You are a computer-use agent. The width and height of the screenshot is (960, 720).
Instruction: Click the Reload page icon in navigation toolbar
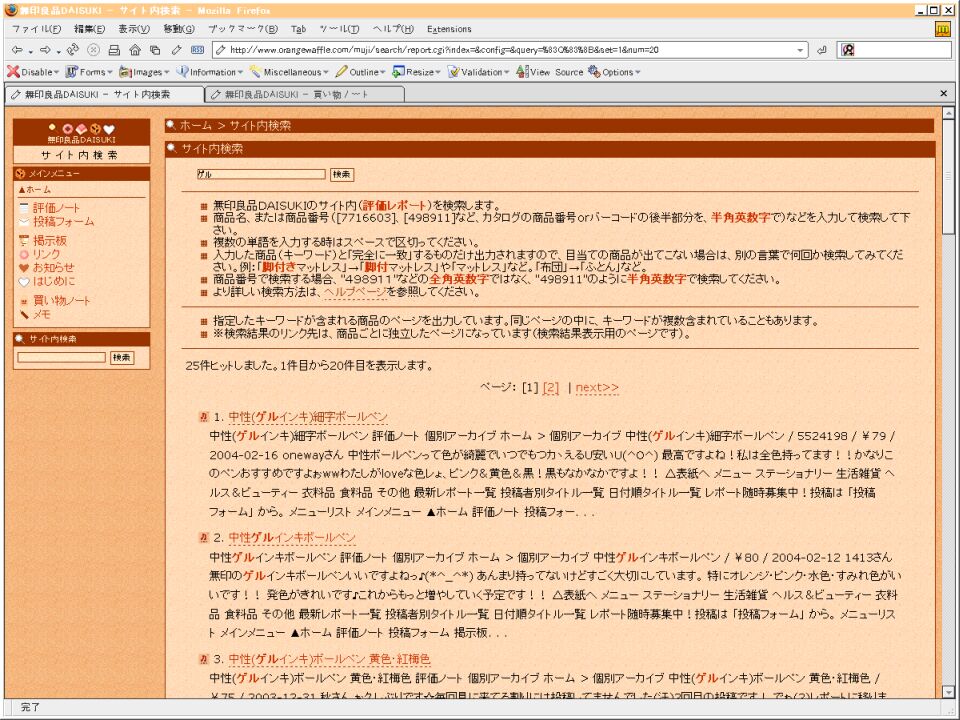coord(73,50)
